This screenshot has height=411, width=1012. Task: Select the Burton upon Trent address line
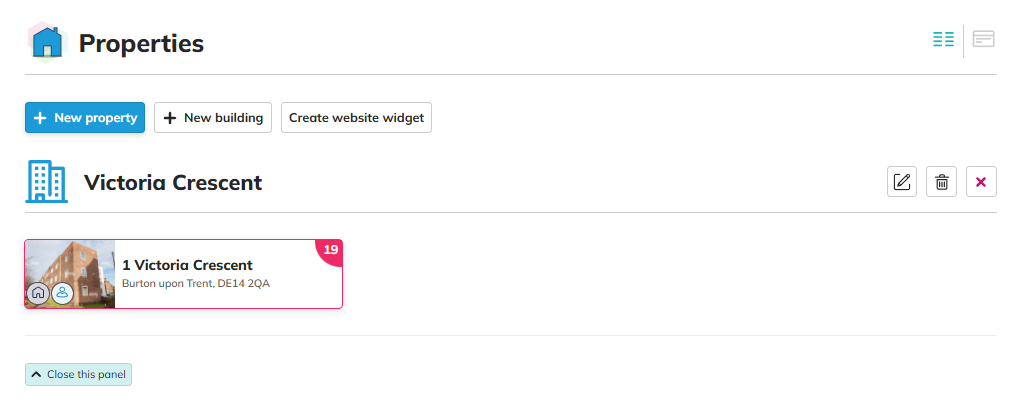coord(195,284)
